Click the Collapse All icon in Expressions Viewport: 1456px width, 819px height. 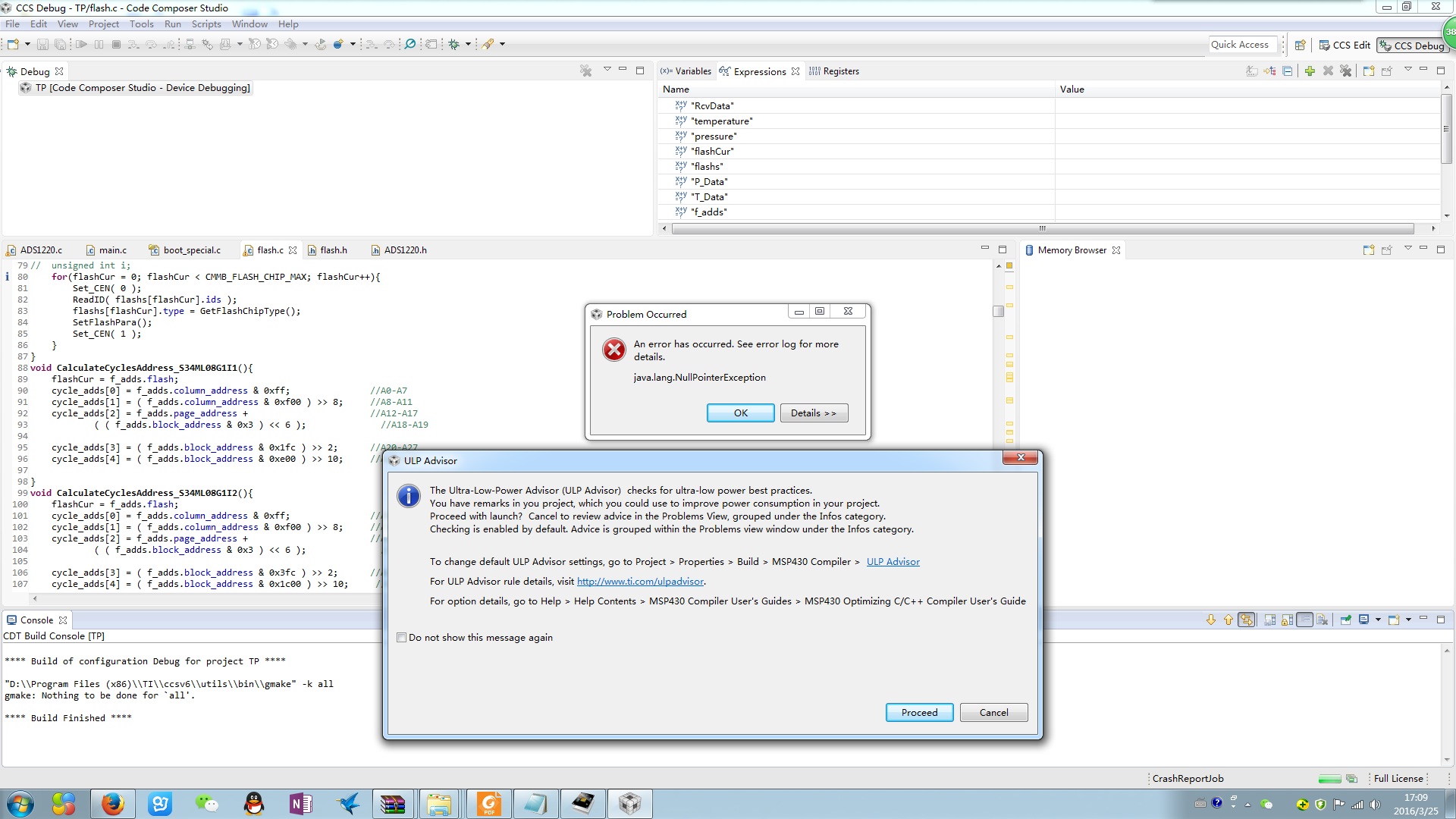coord(1288,71)
